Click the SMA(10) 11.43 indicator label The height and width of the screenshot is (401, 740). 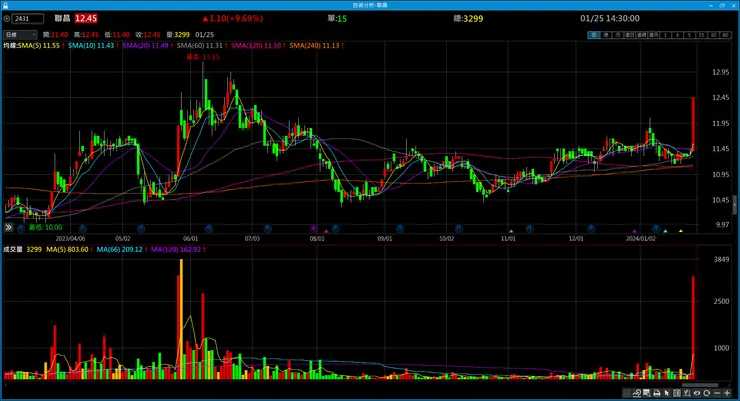pyautogui.click(x=91, y=46)
